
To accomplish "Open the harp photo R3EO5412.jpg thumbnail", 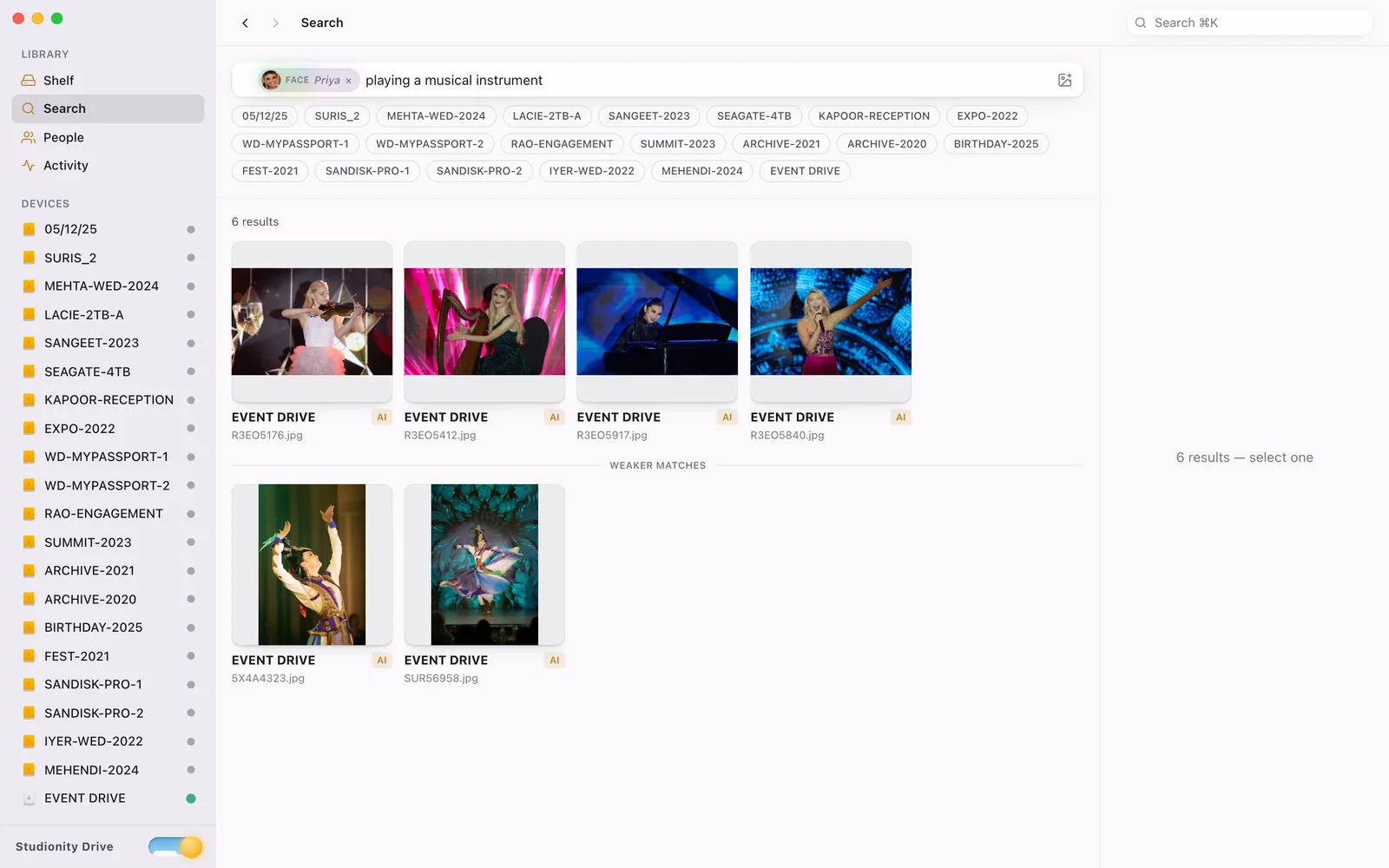I will click(x=484, y=321).
